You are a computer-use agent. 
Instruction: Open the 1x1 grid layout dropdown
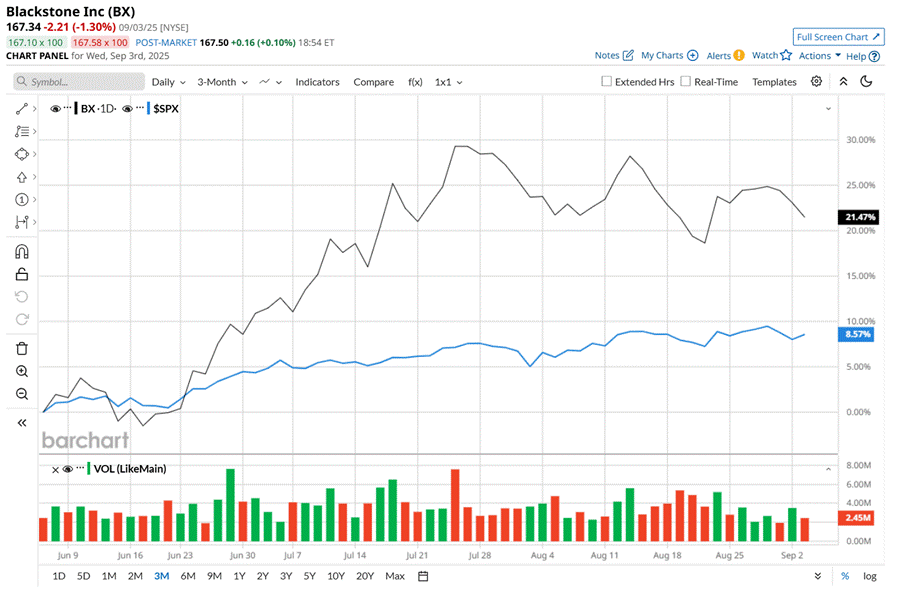pyautogui.click(x=449, y=82)
